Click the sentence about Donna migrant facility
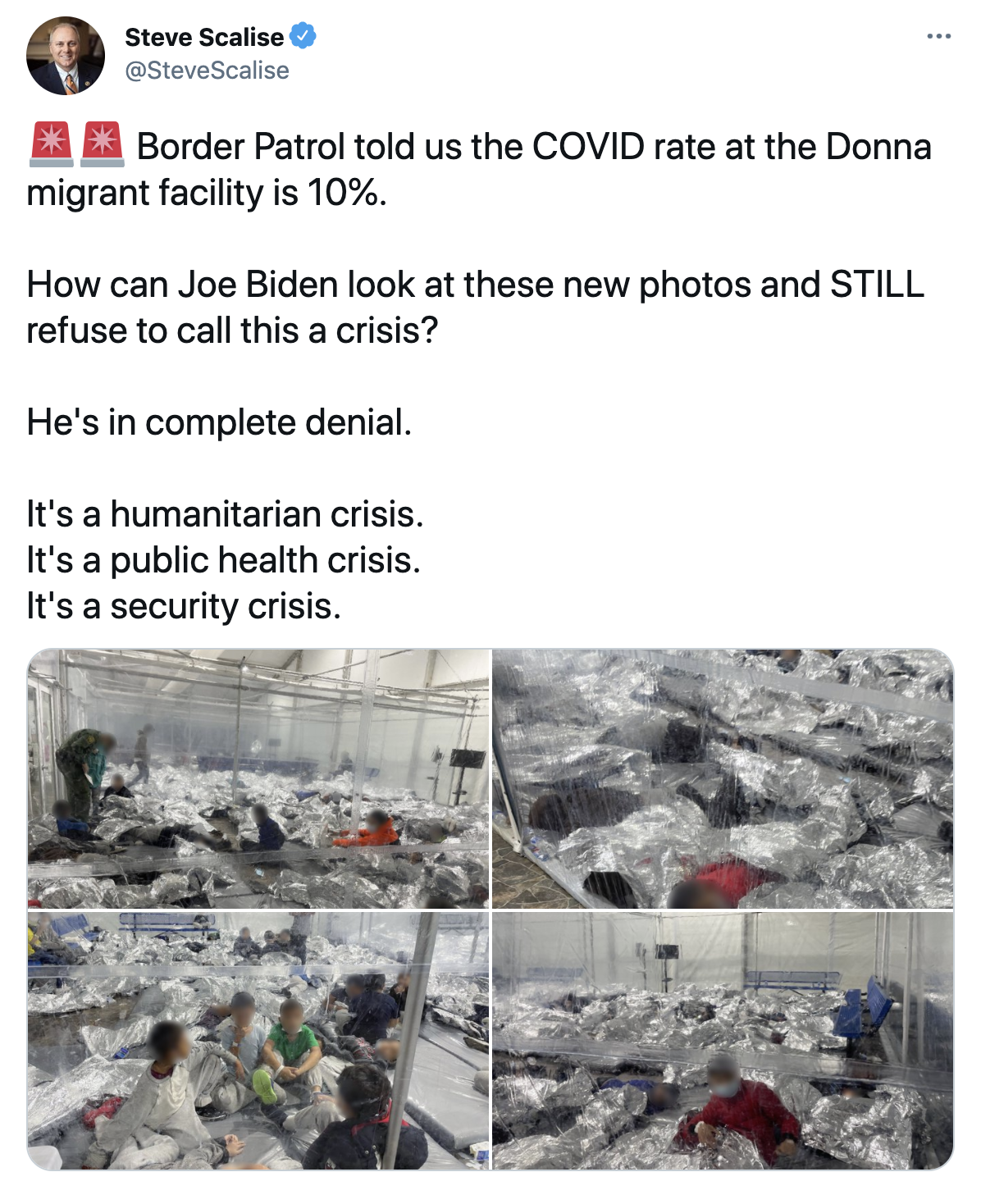The height and width of the screenshot is (1204, 981). click(x=479, y=170)
